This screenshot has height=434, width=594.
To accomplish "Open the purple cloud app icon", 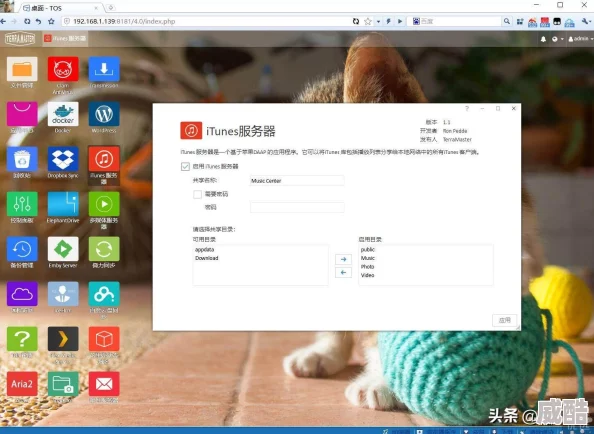I will point(22,293).
